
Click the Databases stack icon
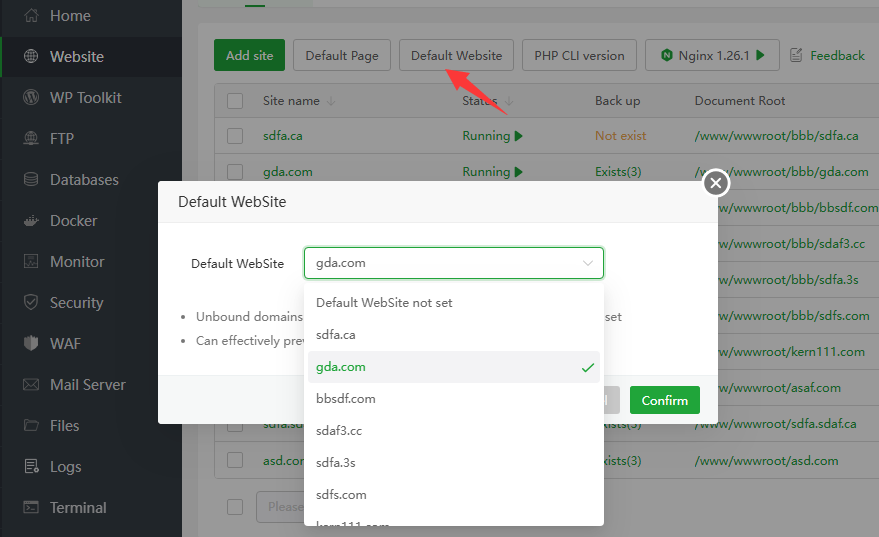tap(31, 179)
